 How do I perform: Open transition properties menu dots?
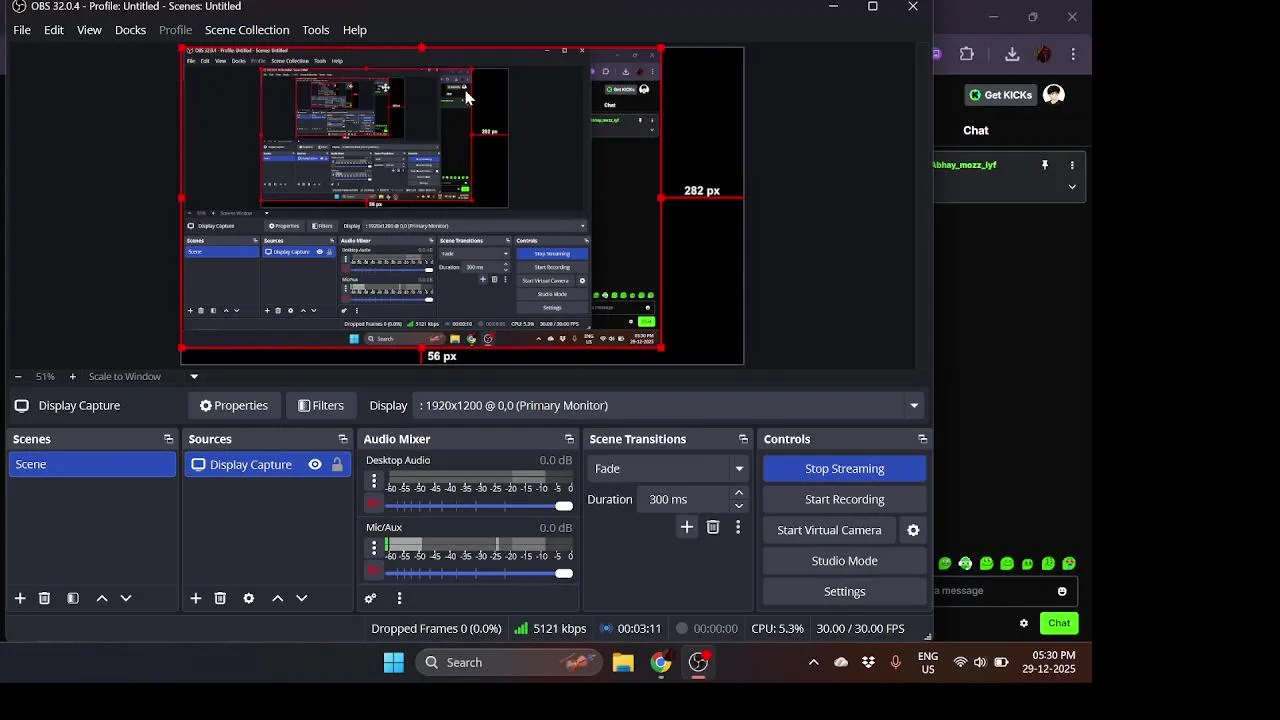coord(738,527)
